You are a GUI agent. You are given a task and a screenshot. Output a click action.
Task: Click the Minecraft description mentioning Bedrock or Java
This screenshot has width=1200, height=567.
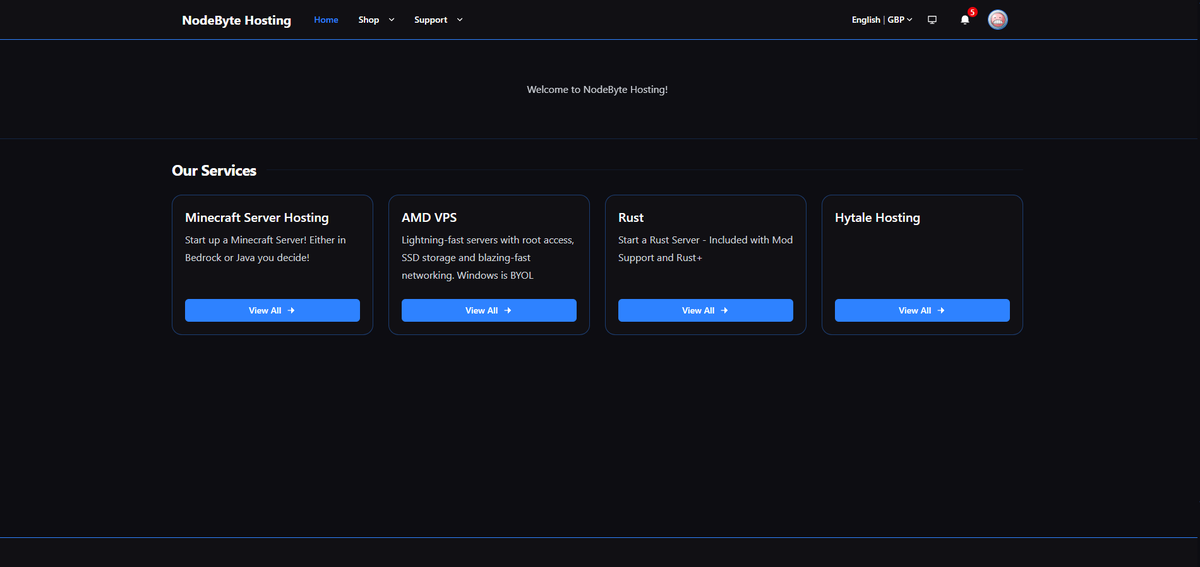pyautogui.click(x=266, y=249)
